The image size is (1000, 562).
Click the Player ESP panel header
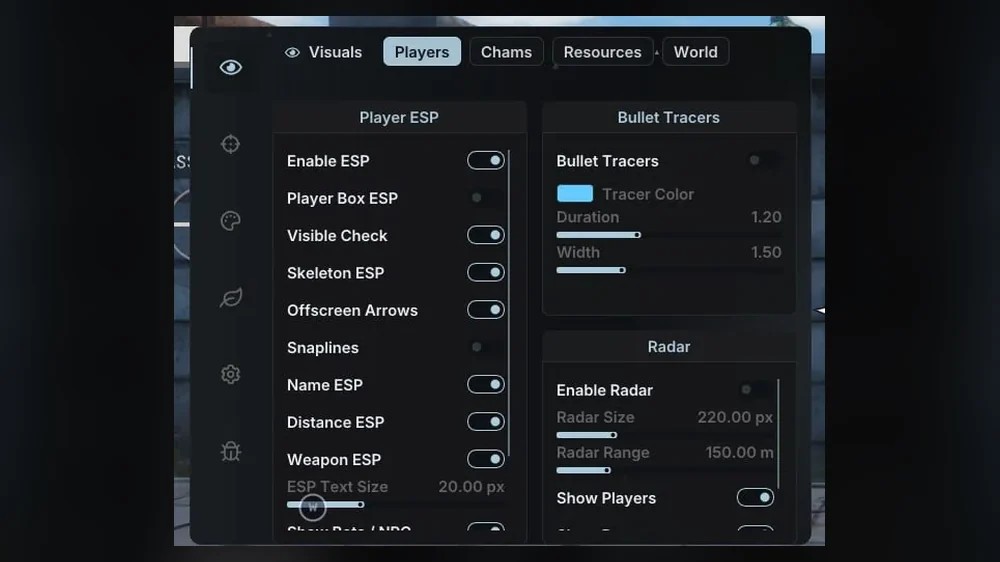[399, 117]
